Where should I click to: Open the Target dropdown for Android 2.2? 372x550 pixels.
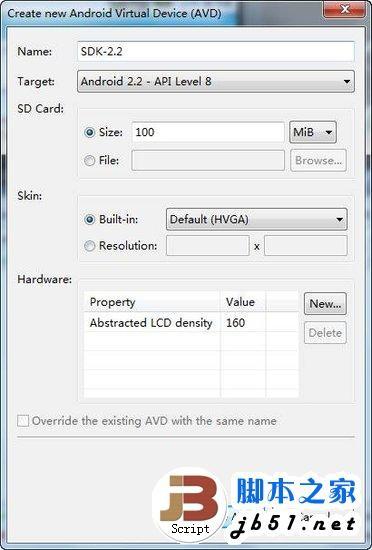[216, 82]
